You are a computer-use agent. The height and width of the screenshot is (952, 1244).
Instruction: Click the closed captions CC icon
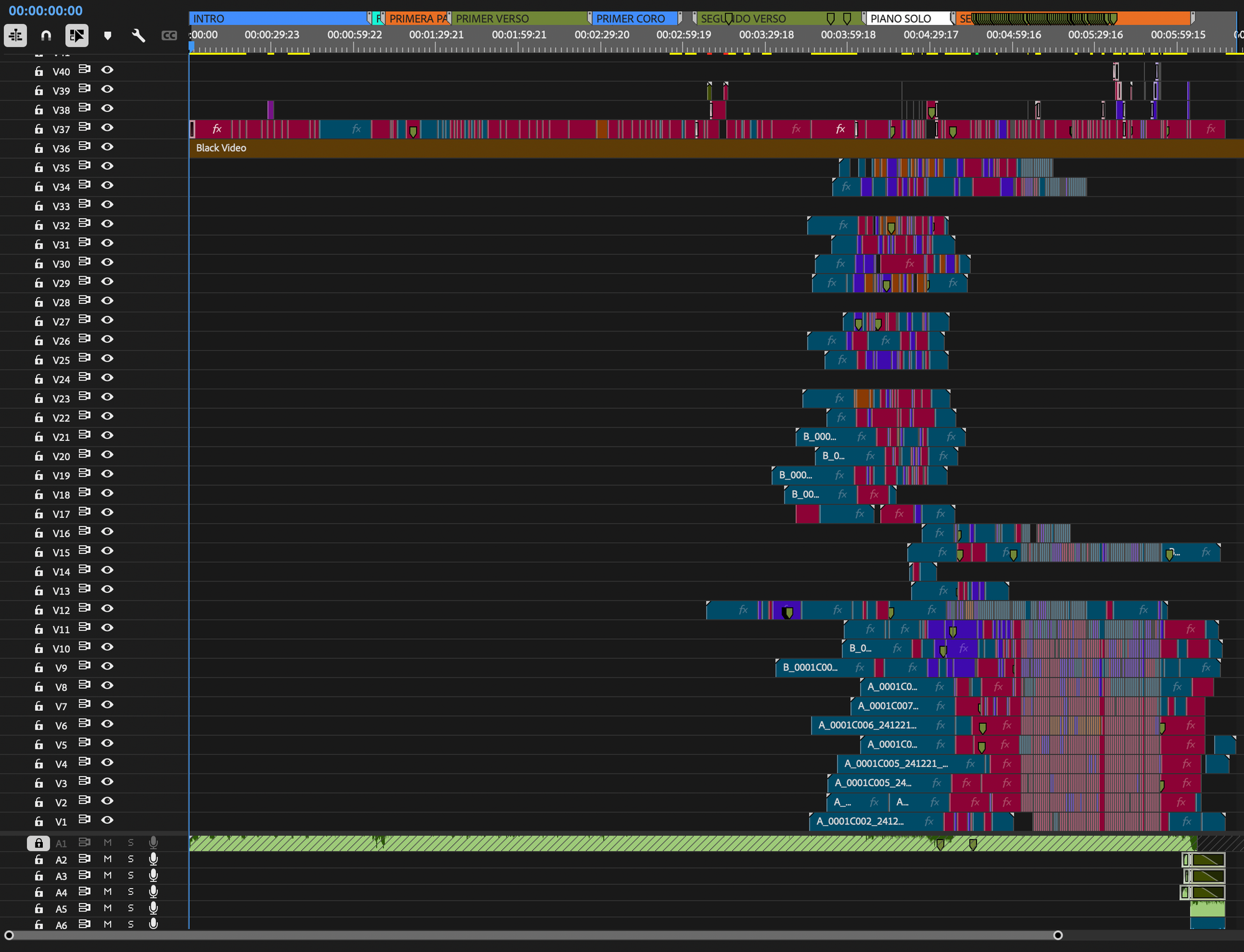[169, 35]
